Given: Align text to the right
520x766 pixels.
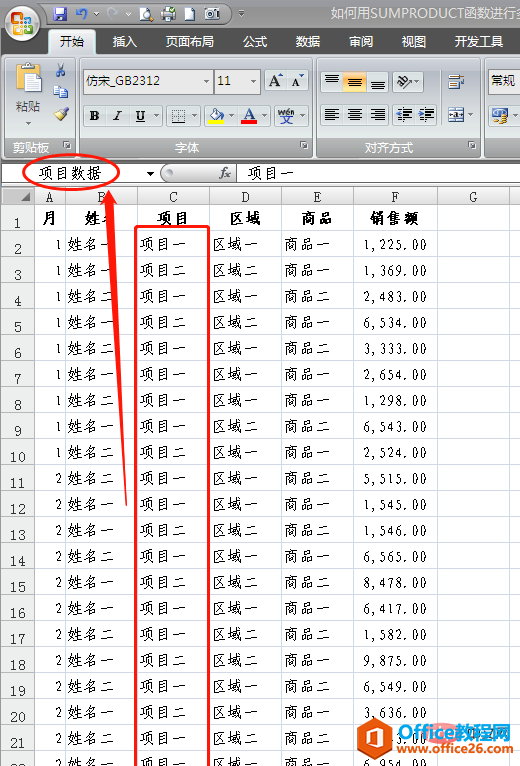Looking at the screenshot, I should tap(377, 115).
